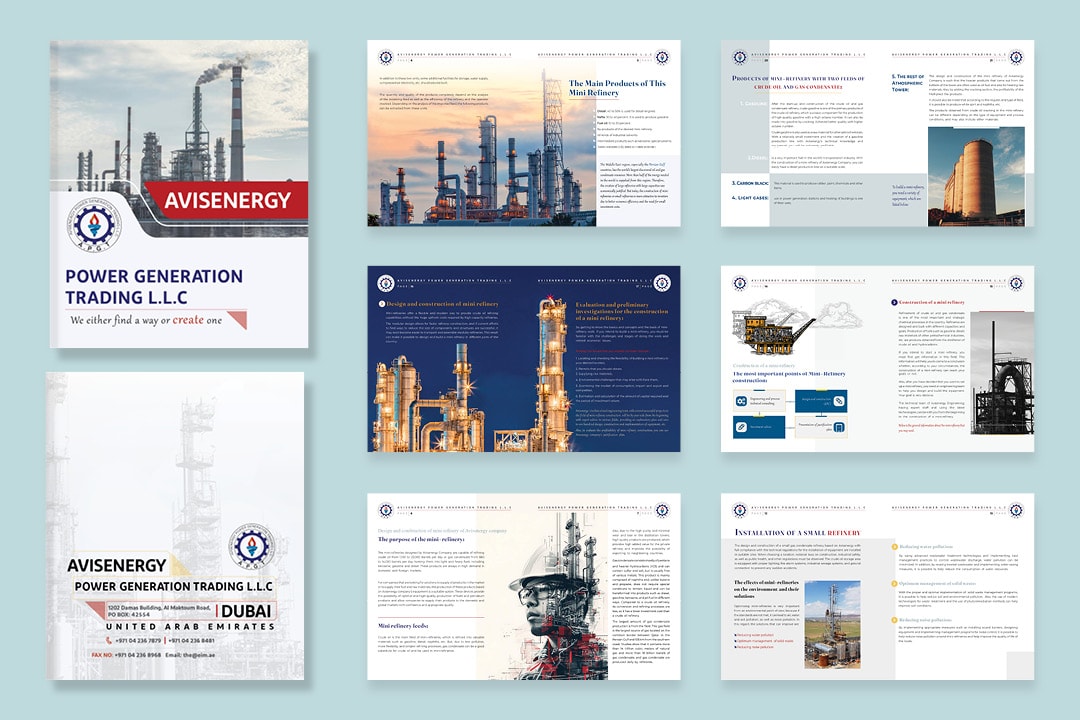The width and height of the screenshot is (1080, 720).
Task: Click the FAX NO label on the back cover
Action: click(102, 655)
